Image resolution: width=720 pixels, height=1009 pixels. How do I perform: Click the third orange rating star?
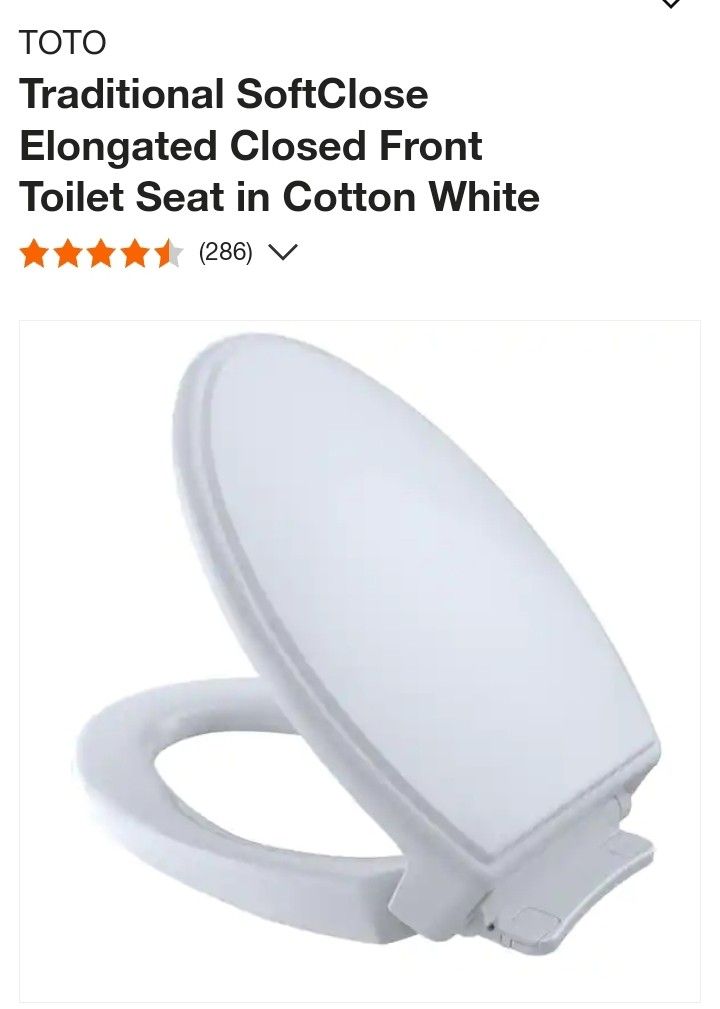tap(102, 252)
